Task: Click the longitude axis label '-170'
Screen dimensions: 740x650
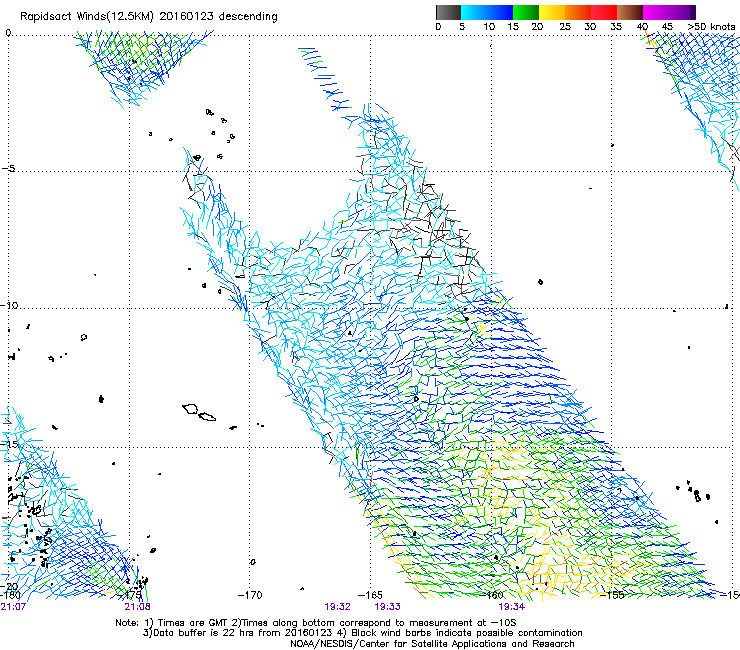Action: [x=249, y=595]
